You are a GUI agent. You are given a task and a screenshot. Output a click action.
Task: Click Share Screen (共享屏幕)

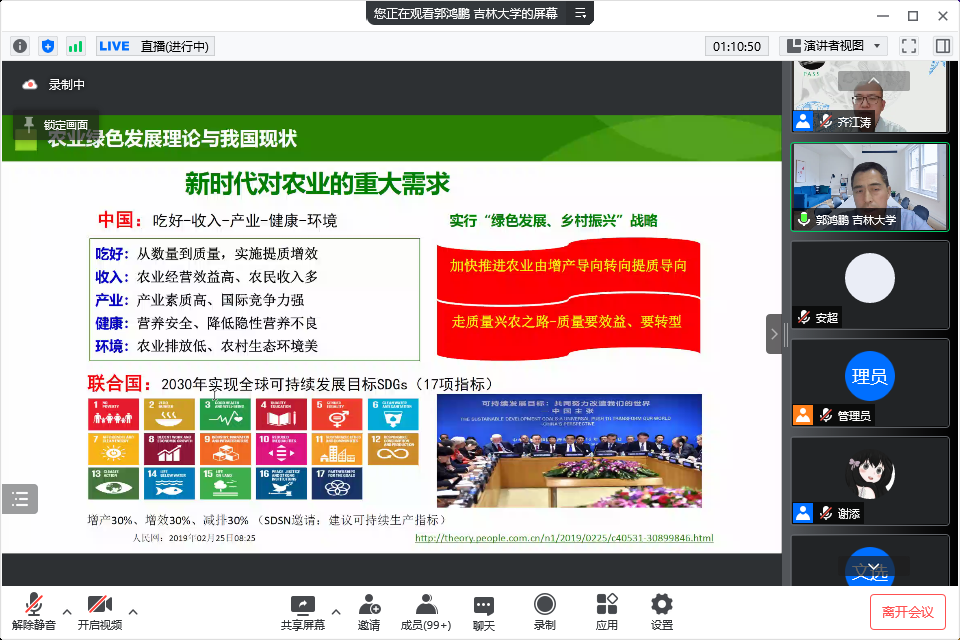pyautogui.click(x=302, y=611)
